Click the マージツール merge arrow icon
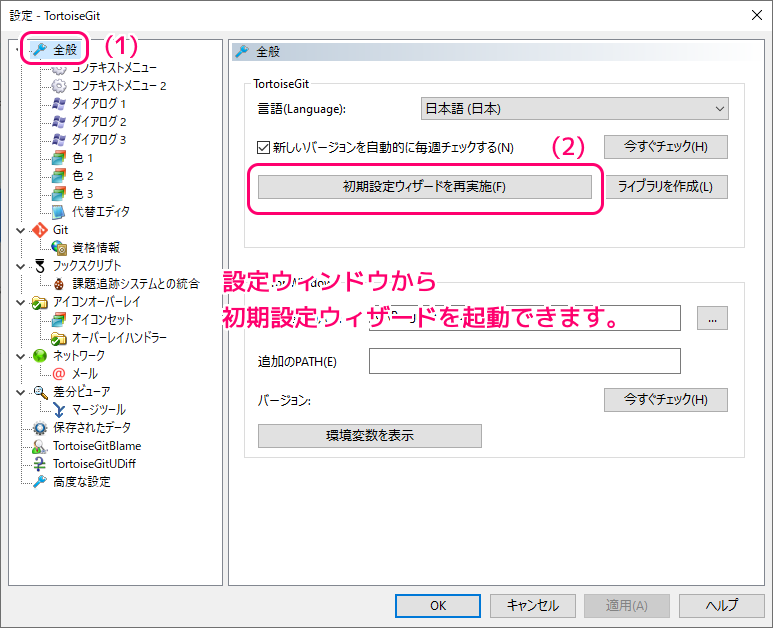This screenshot has height=628, width=773. coord(59,410)
